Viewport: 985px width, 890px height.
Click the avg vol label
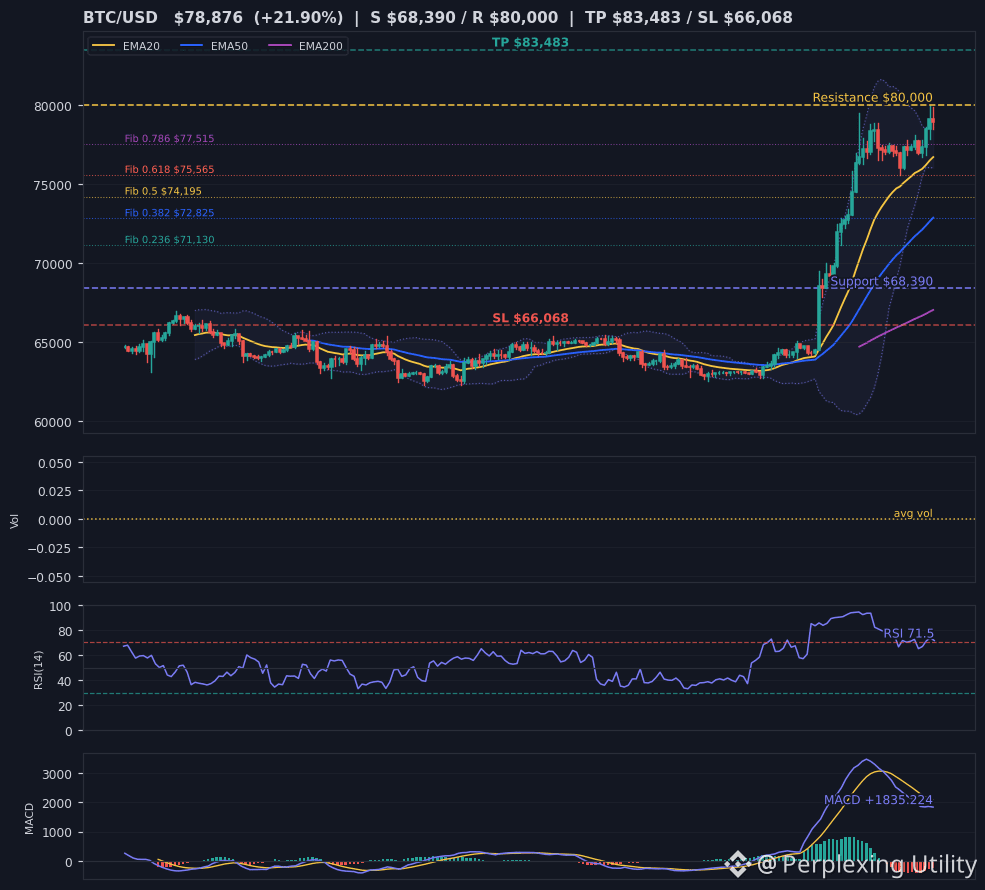tap(913, 513)
